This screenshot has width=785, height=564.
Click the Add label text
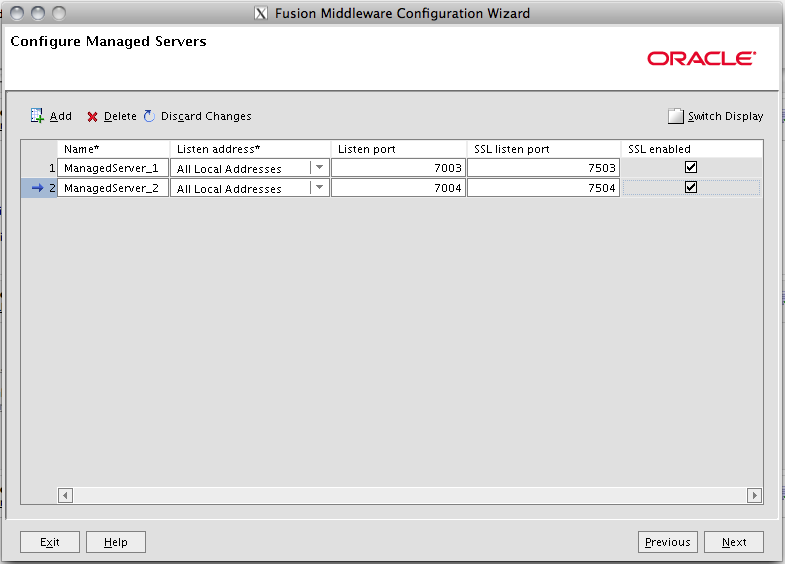(61, 116)
